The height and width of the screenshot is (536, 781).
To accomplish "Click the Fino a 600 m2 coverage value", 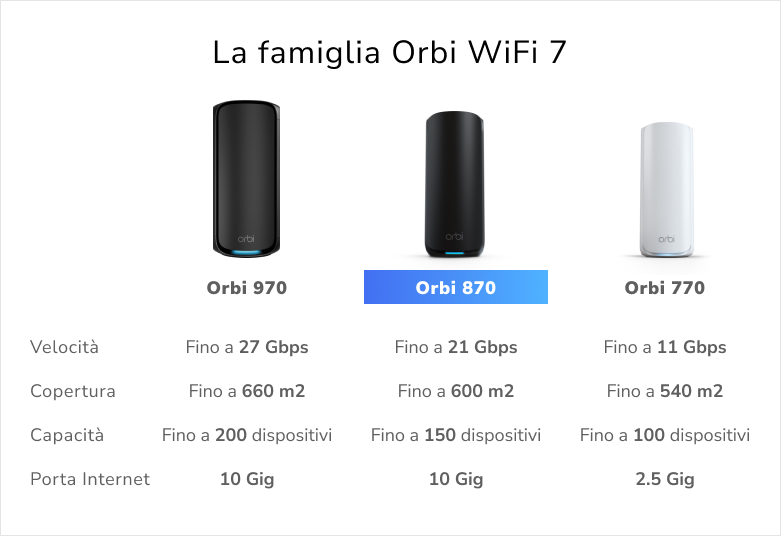I will 456,391.
